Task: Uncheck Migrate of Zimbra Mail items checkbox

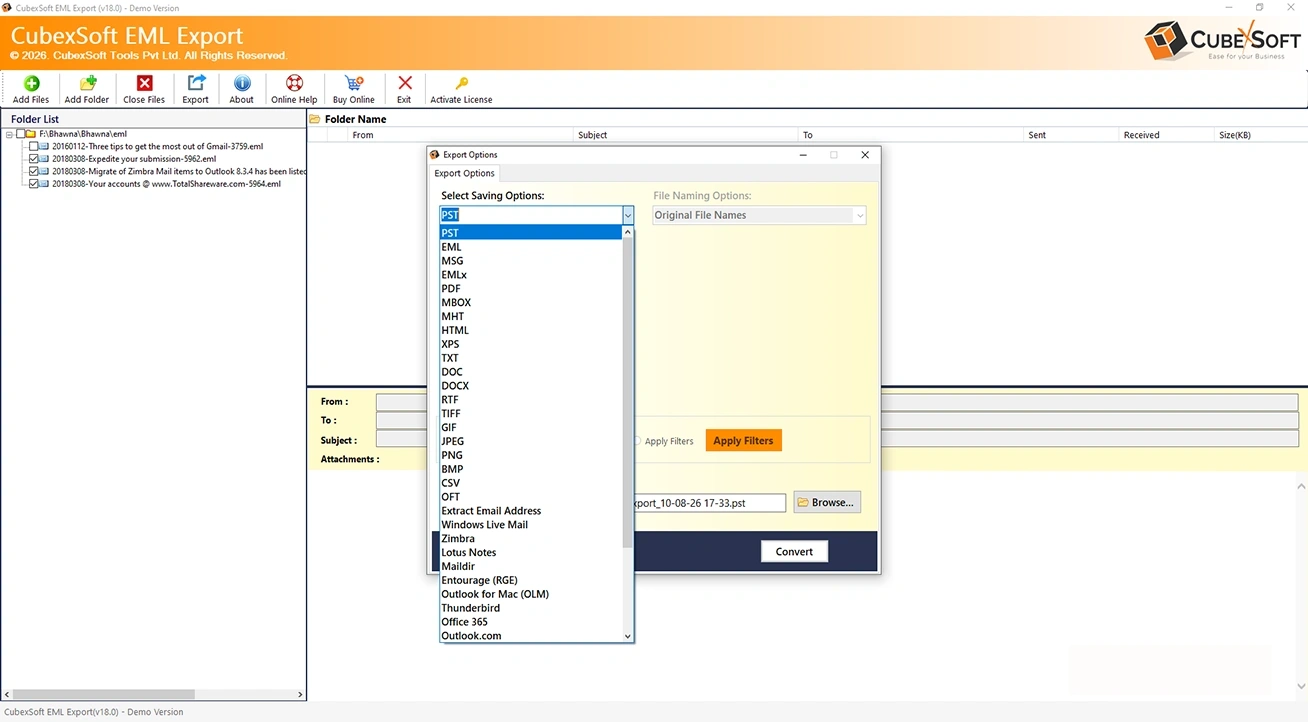Action: [34, 171]
